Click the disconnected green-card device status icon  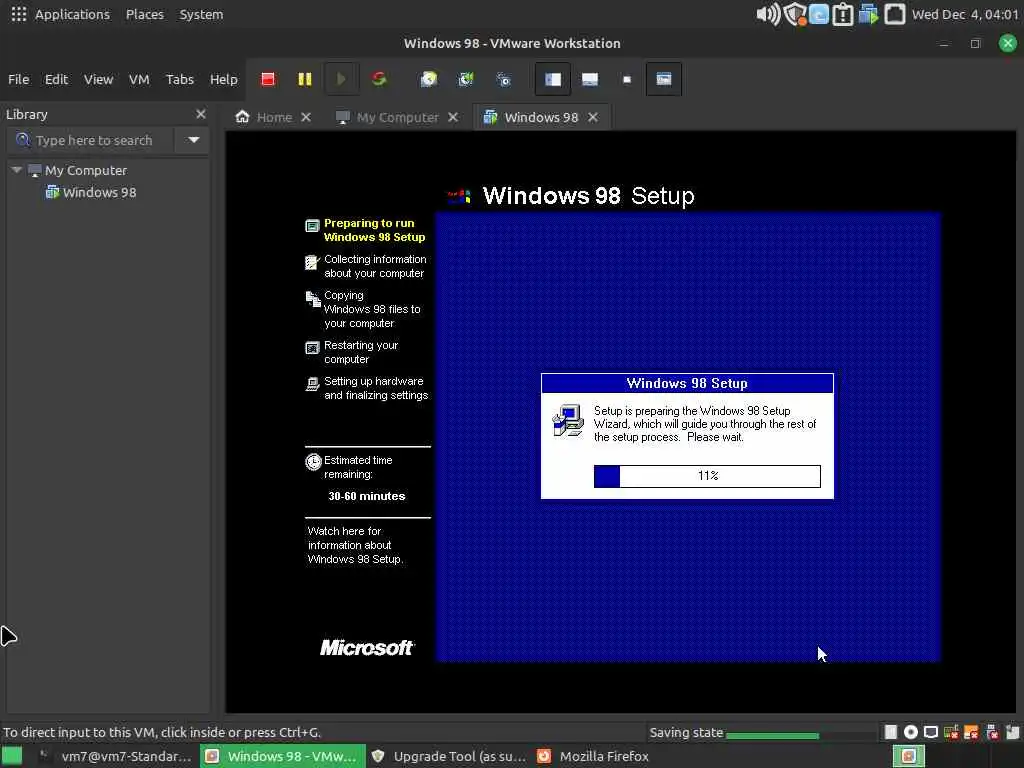pyautogui.click(x=951, y=732)
